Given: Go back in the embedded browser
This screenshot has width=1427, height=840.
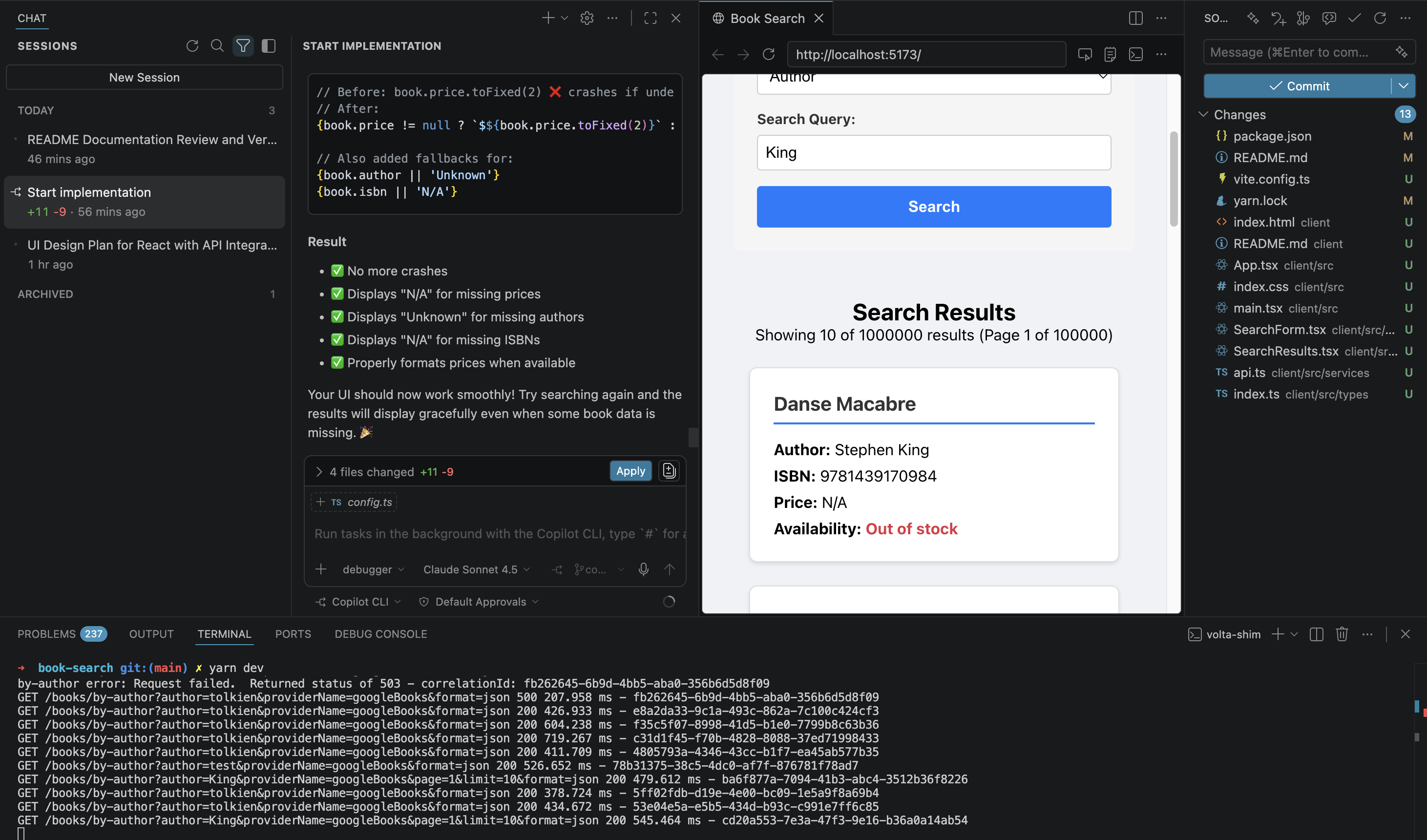Looking at the screenshot, I should click(718, 54).
